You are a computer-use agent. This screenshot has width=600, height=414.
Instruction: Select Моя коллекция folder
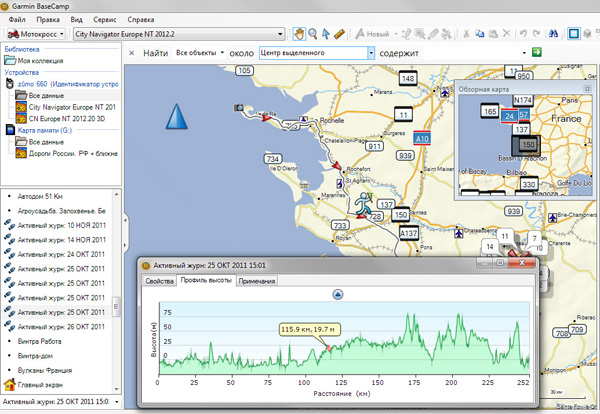point(34,60)
